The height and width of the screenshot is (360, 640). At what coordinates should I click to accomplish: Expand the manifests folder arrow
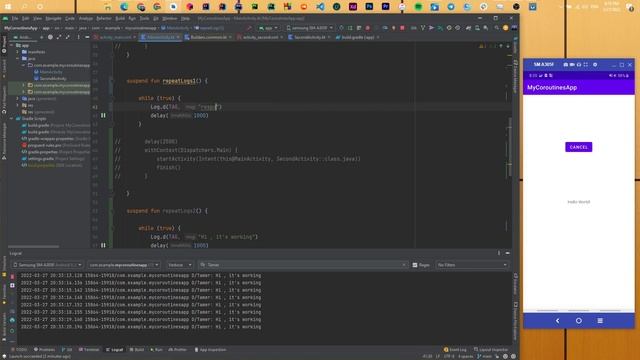pos(18,52)
